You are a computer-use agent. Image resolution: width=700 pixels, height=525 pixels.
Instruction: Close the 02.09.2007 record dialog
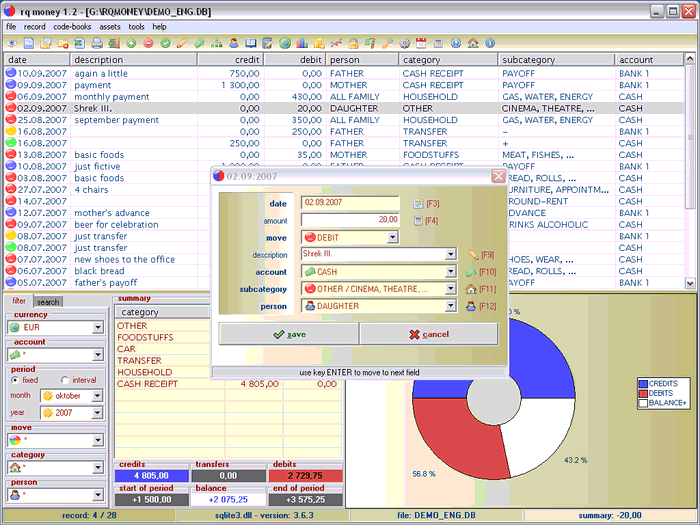pos(498,176)
